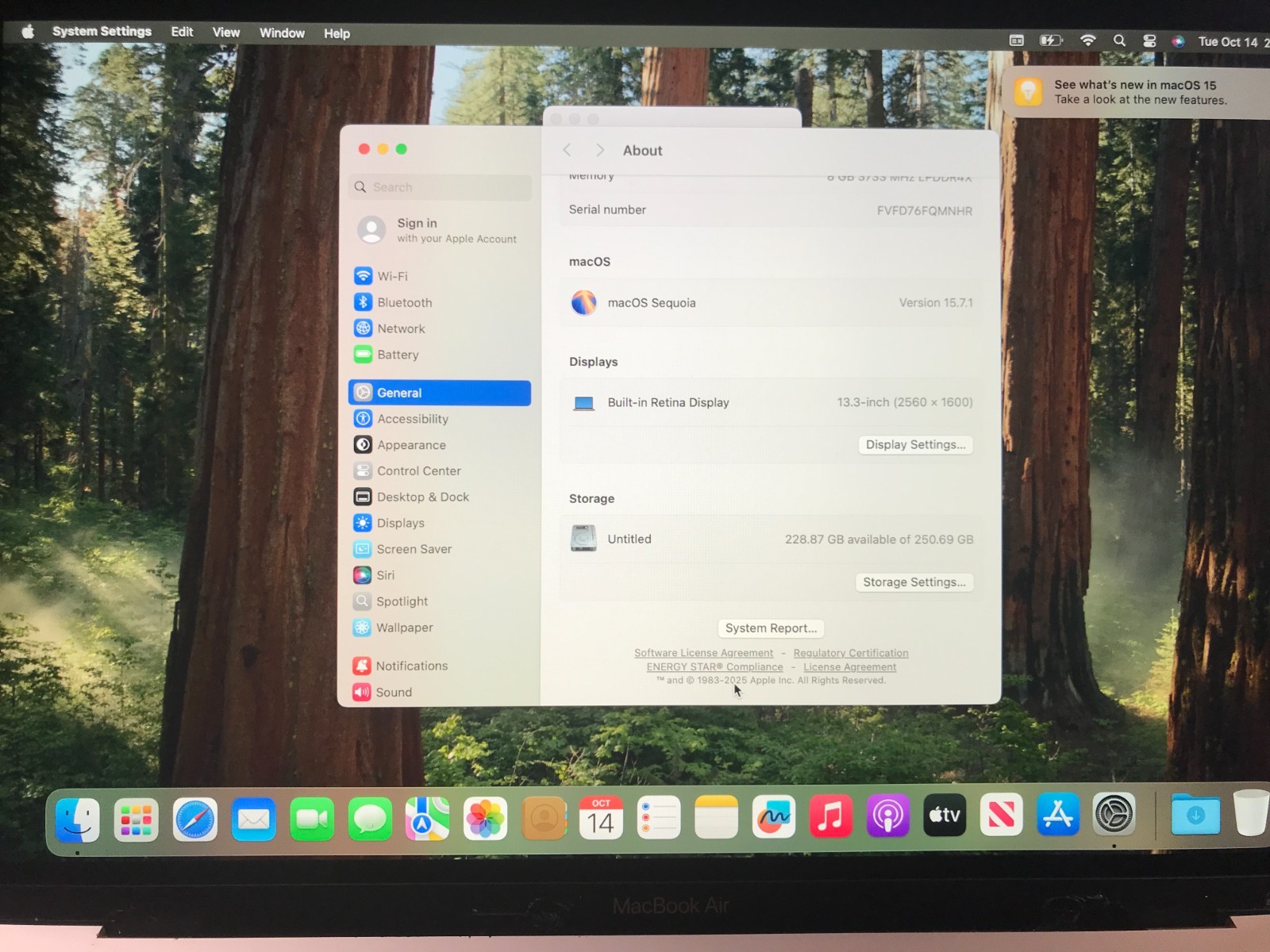This screenshot has width=1270, height=952.
Task: Launch Music from the Dock
Action: (x=831, y=816)
